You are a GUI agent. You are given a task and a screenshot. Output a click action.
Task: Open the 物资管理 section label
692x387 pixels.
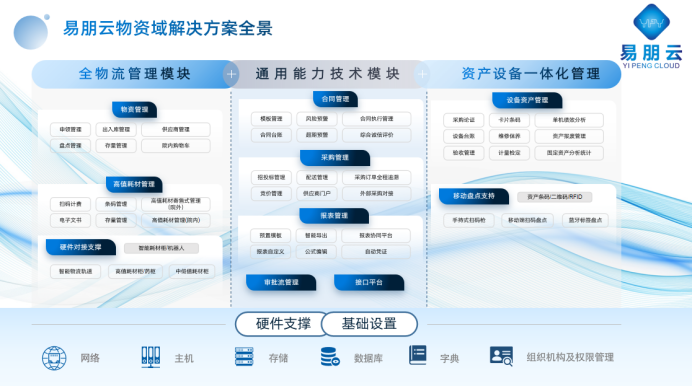coord(135,109)
